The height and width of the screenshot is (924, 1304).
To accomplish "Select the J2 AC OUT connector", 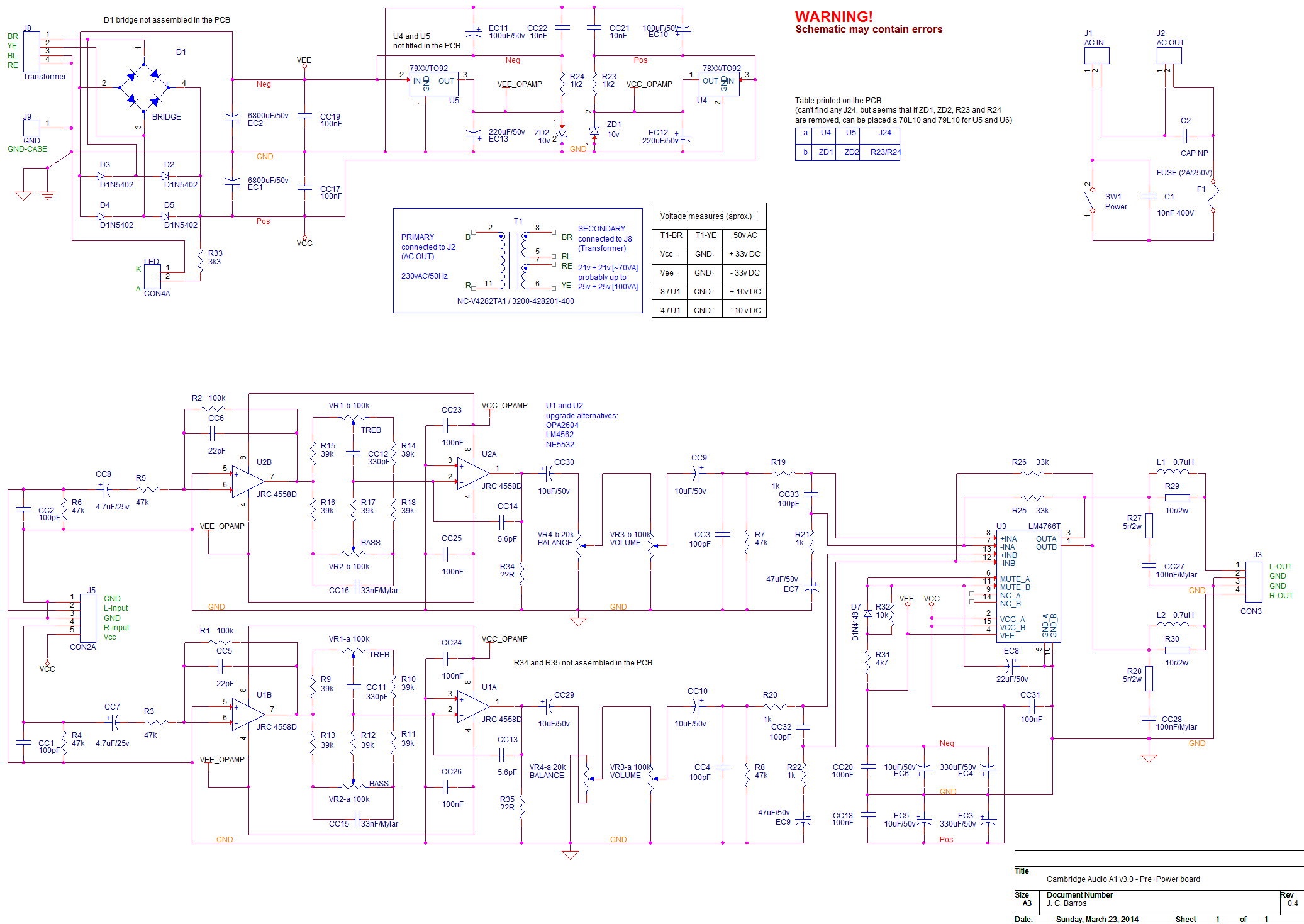I will pyautogui.click(x=1169, y=55).
